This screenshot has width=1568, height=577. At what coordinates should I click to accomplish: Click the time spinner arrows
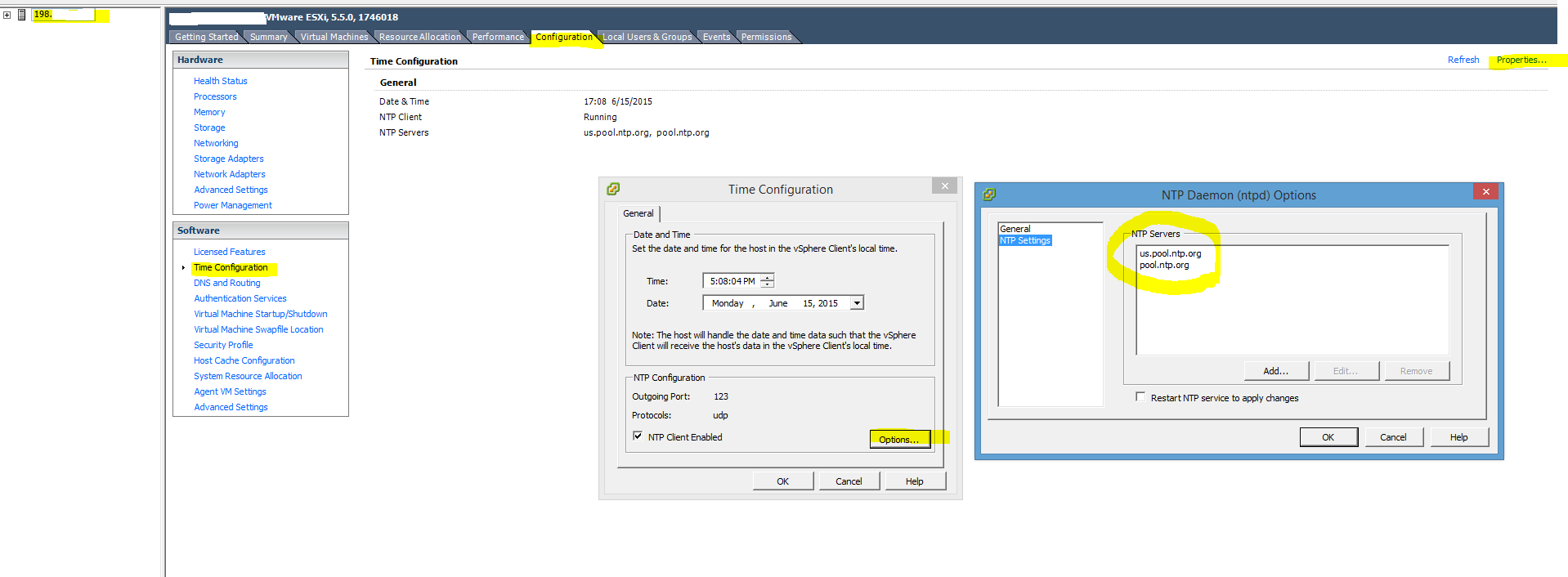tap(767, 281)
